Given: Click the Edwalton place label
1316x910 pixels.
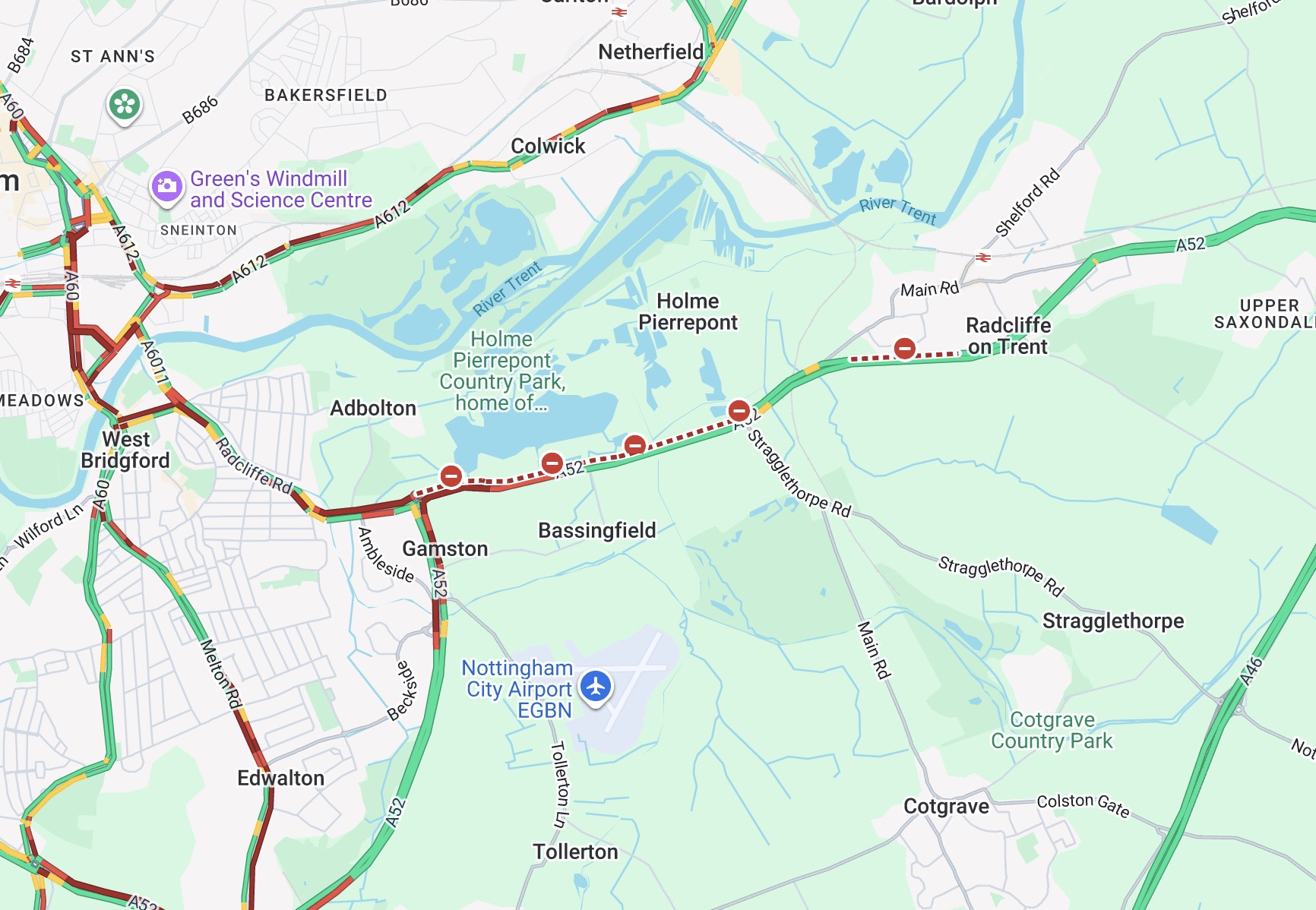Looking at the screenshot, I should point(280,778).
